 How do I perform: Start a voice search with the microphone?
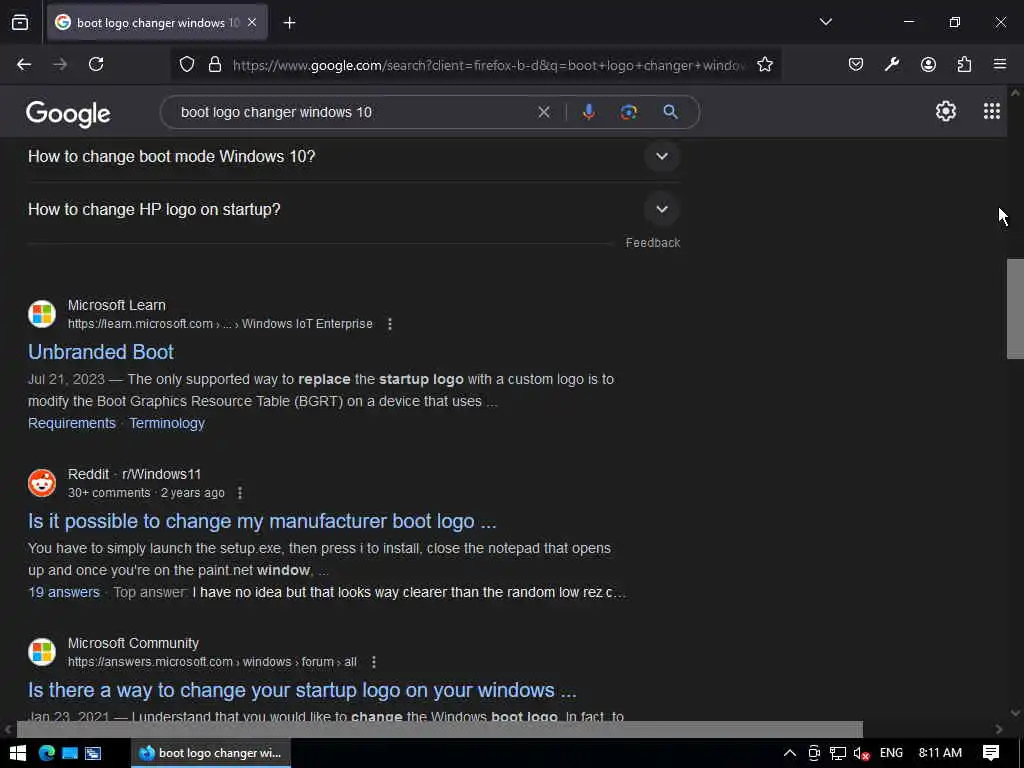588,112
